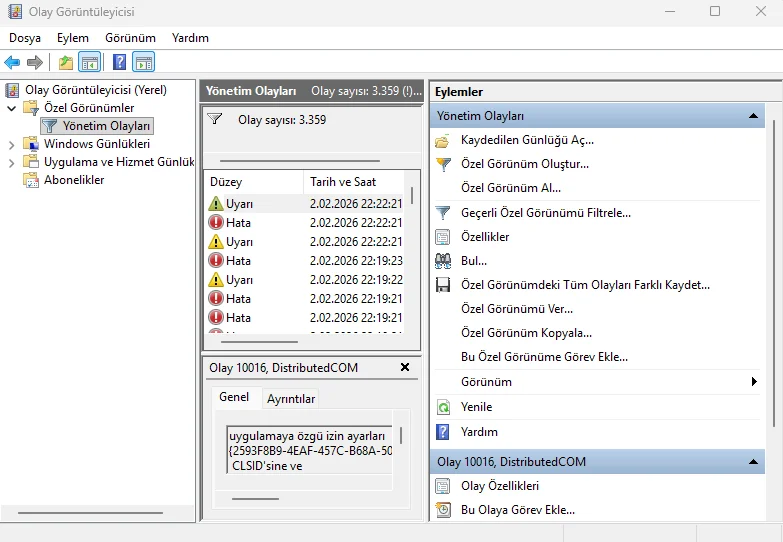Screen dimensions: 783x542
Task: Click the Özel Görünümler folder icon
Action: 31,107
